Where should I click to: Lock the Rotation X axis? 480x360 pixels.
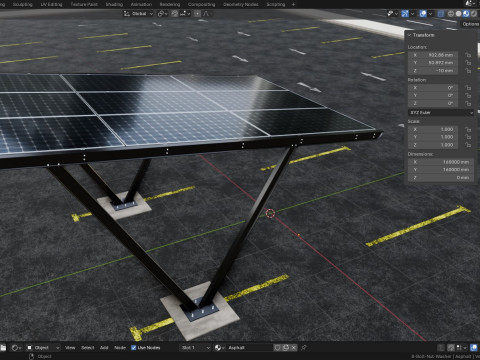[468, 88]
